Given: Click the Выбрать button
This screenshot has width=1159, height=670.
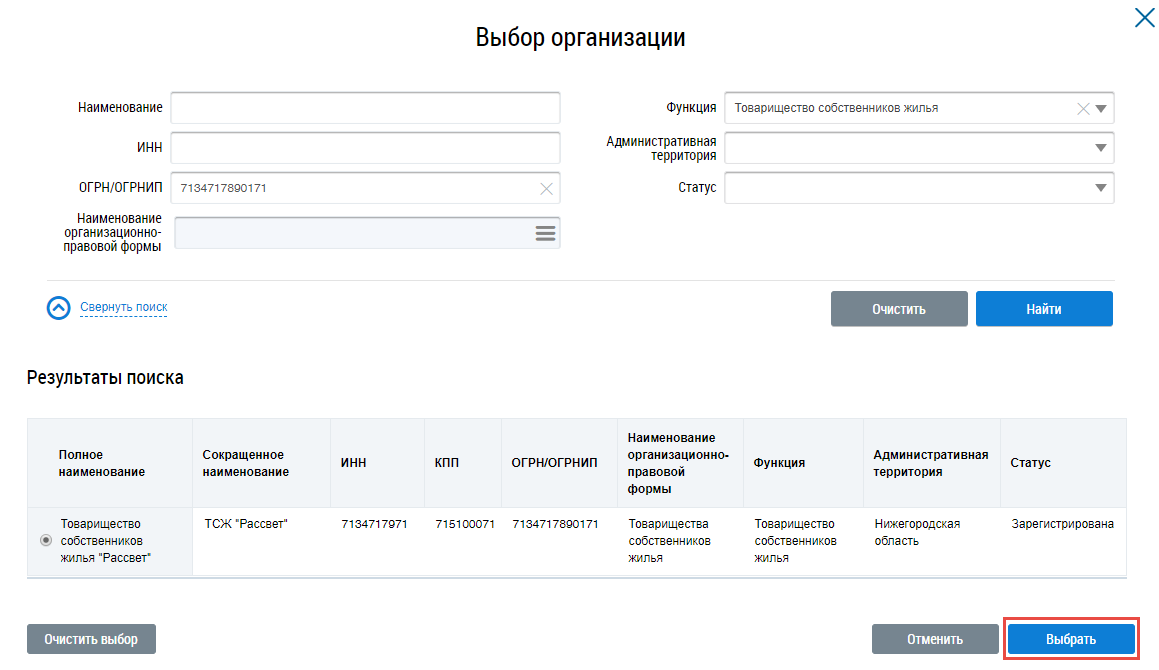Looking at the screenshot, I should pyautogui.click(x=1071, y=640).
